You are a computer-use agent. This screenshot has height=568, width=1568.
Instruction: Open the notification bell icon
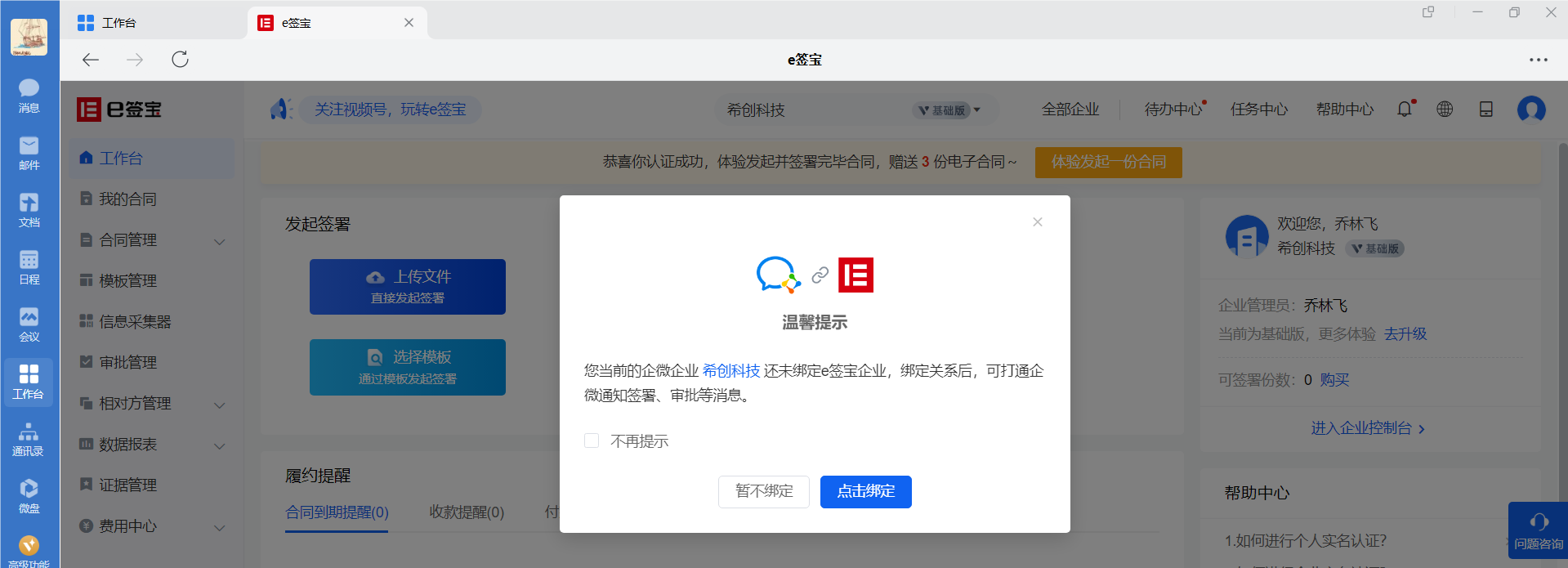point(1405,109)
